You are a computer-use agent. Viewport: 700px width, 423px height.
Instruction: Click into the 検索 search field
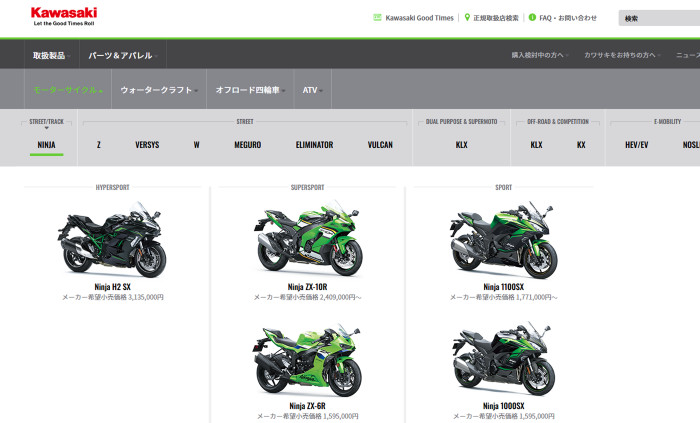pyautogui.click(x=658, y=18)
